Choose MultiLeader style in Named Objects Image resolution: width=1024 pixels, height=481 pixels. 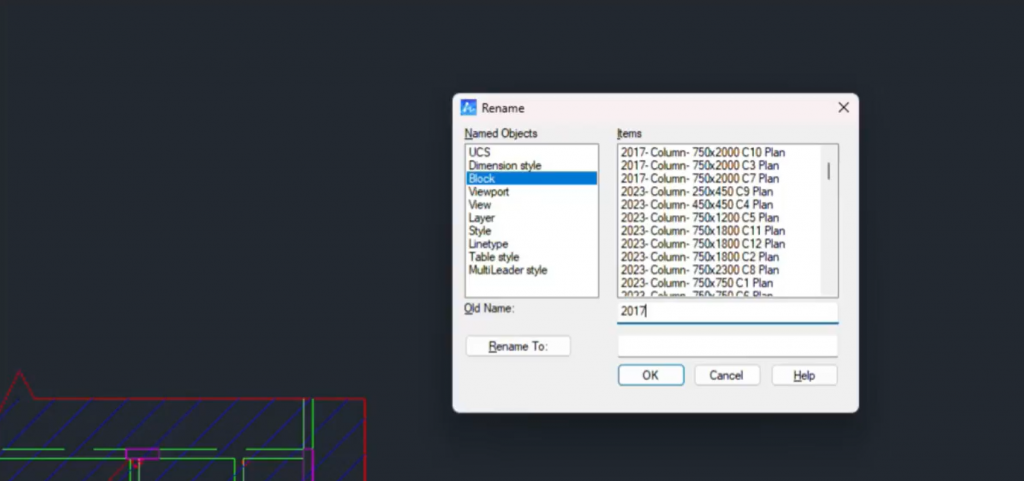[508, 270]
